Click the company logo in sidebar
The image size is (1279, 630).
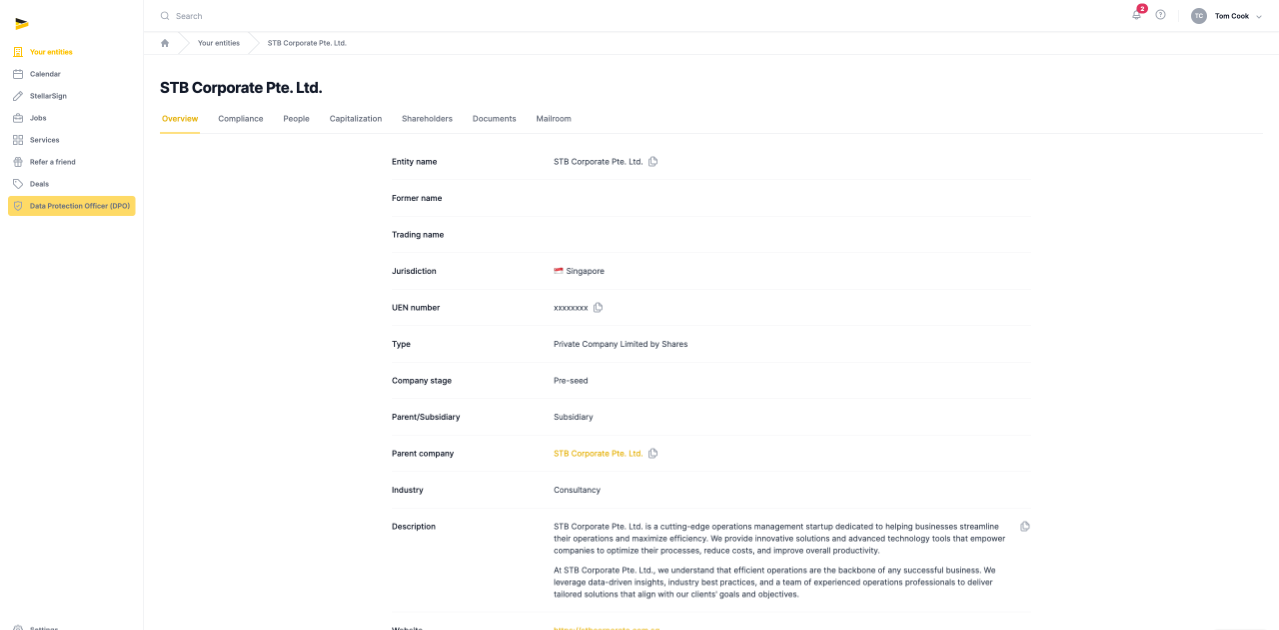(22, 23)
